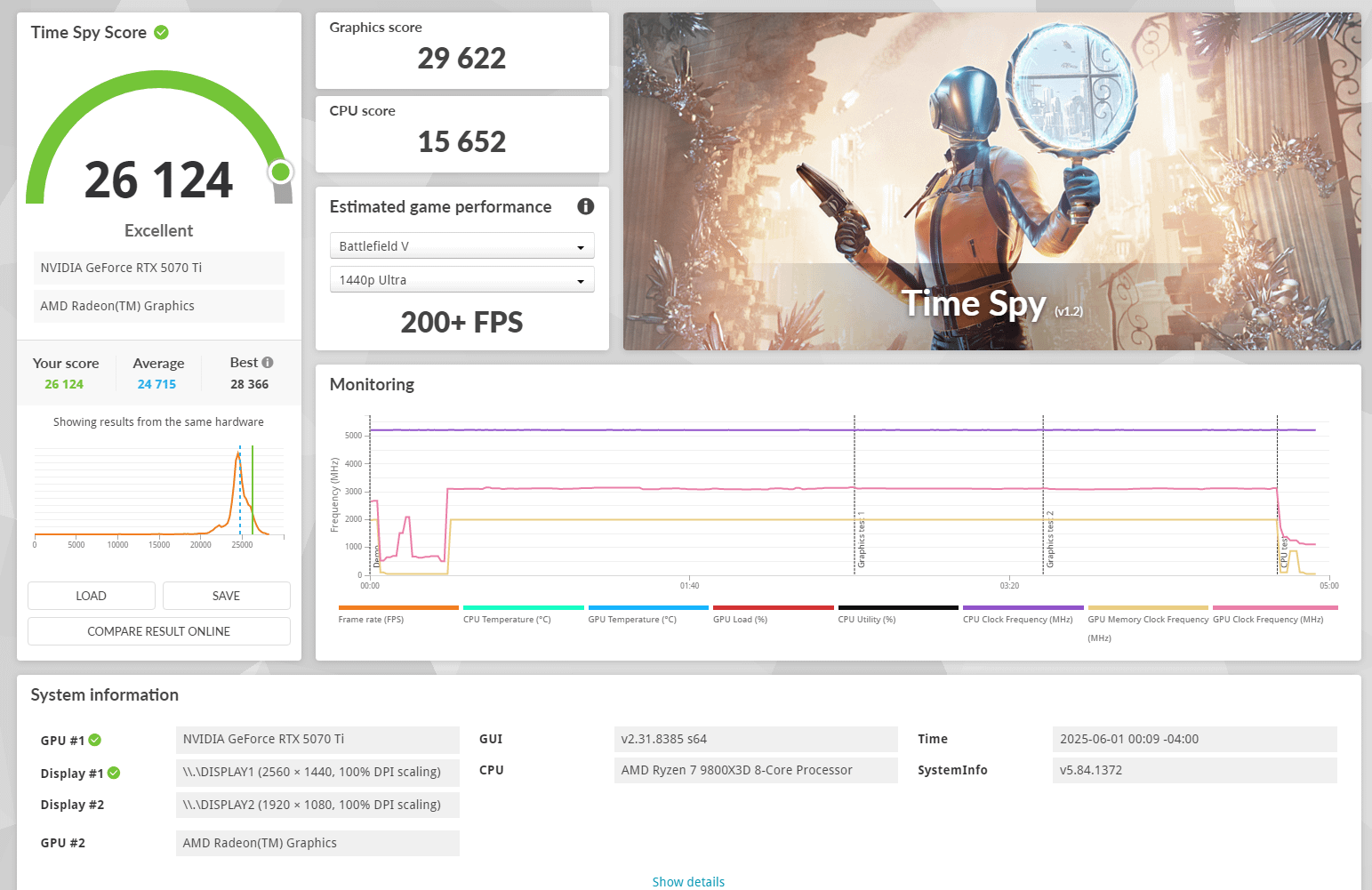The image size is (1372, 890).
Task: Click SystemInfo version v5.84.1372
Action: [1195, 771]
